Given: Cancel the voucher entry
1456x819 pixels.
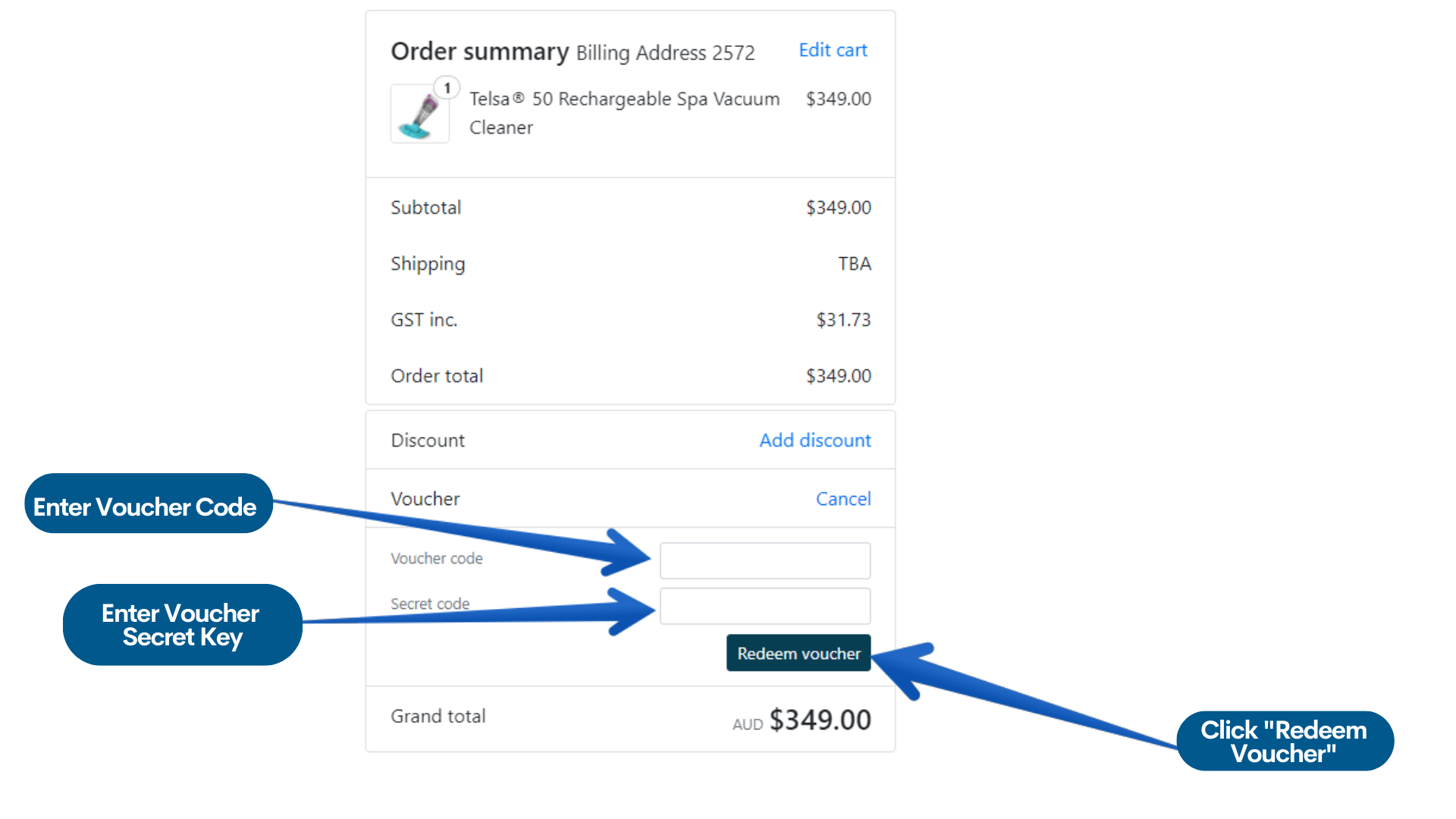Looking at the screenshot, I should [843, 499].
